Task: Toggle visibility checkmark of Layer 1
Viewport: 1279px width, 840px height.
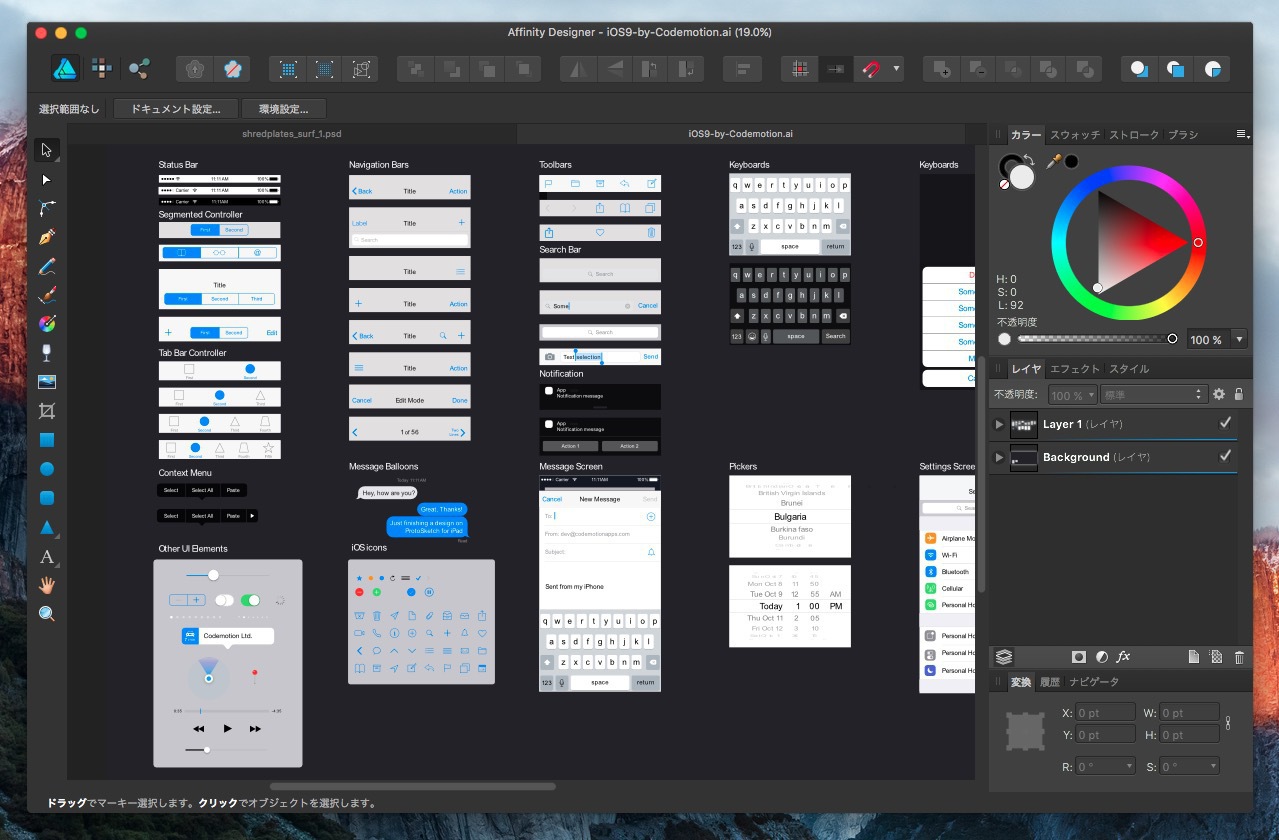Action: [1225, 424]
